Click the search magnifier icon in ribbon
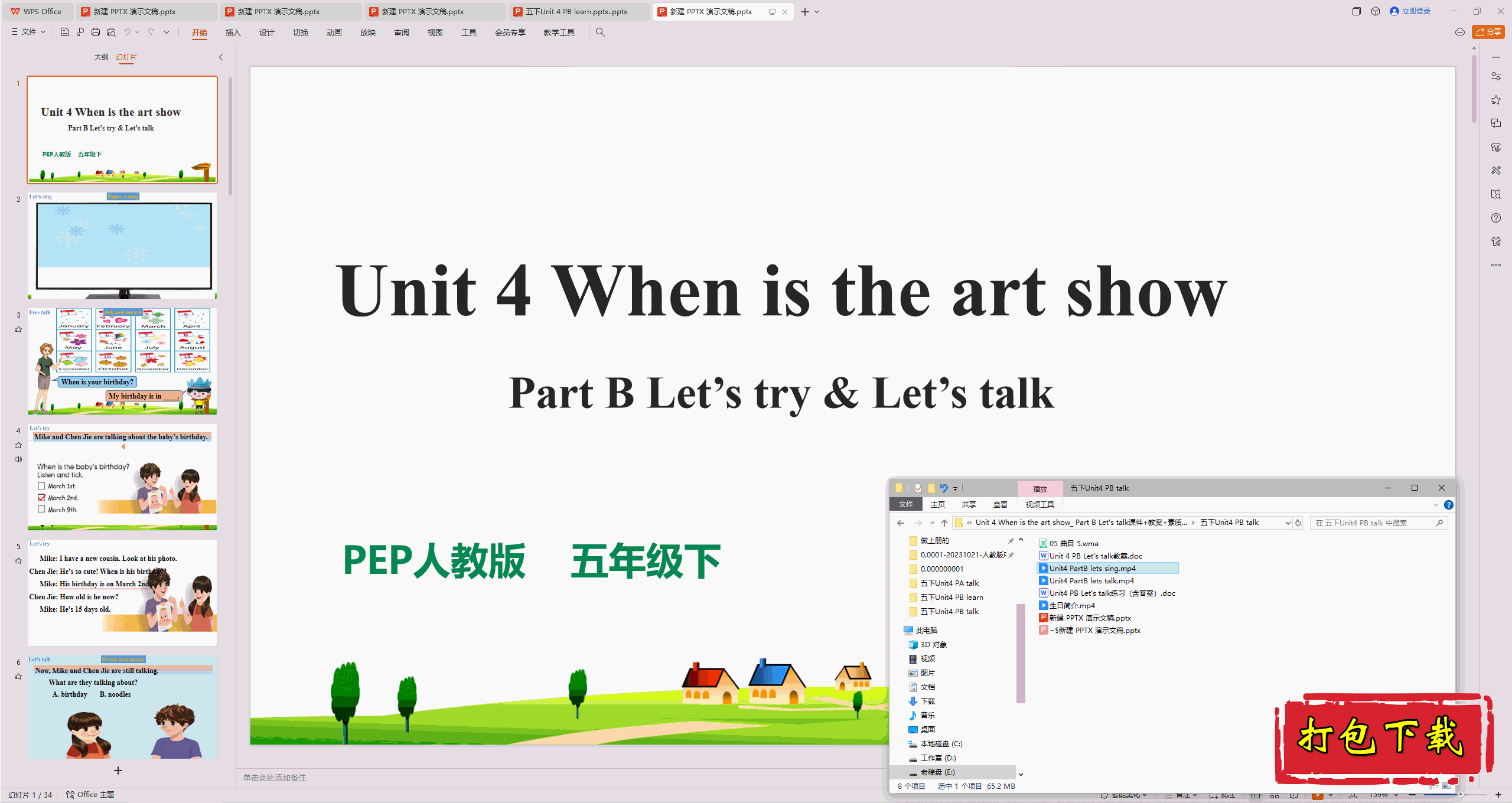The image size is (1512, 803). 600,32
